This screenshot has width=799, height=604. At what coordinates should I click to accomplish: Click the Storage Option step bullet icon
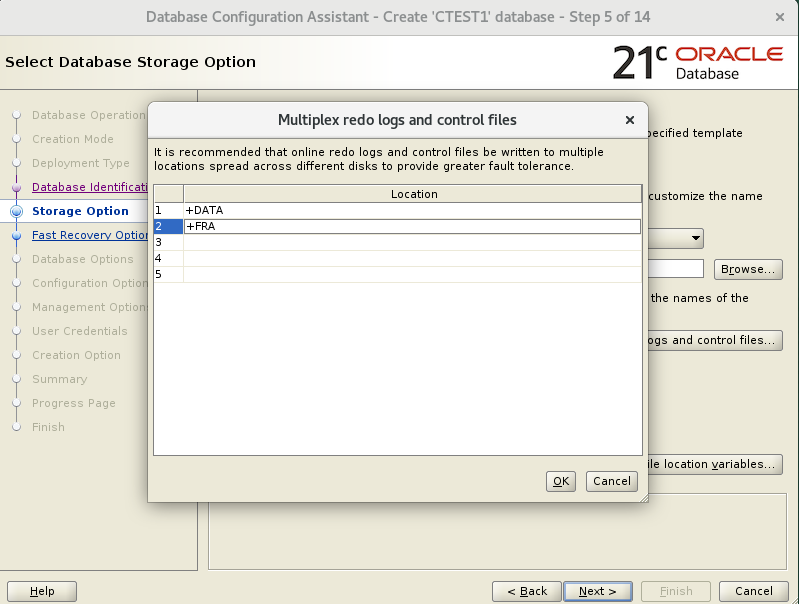[x=16, y=211]
